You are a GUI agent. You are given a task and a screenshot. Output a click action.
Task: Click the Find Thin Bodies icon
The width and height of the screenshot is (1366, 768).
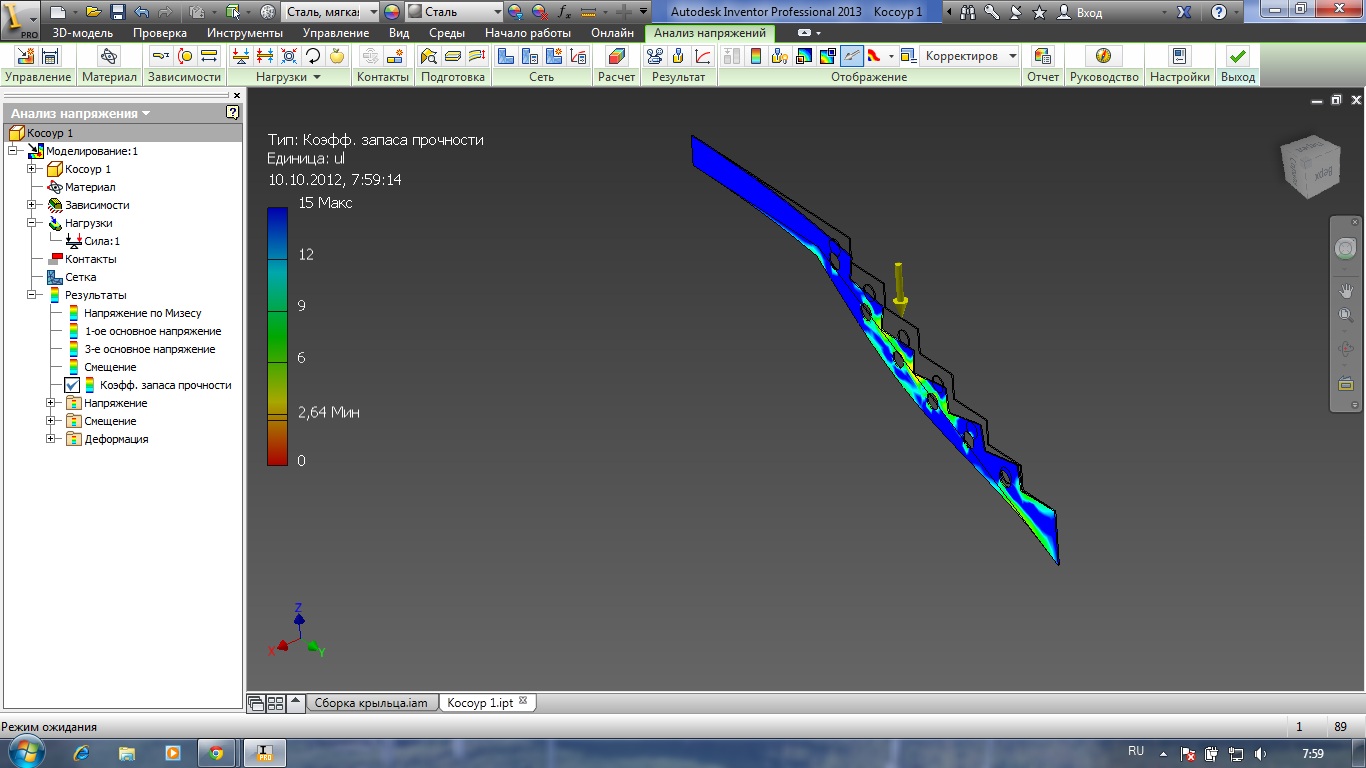(x=429, y=56)
